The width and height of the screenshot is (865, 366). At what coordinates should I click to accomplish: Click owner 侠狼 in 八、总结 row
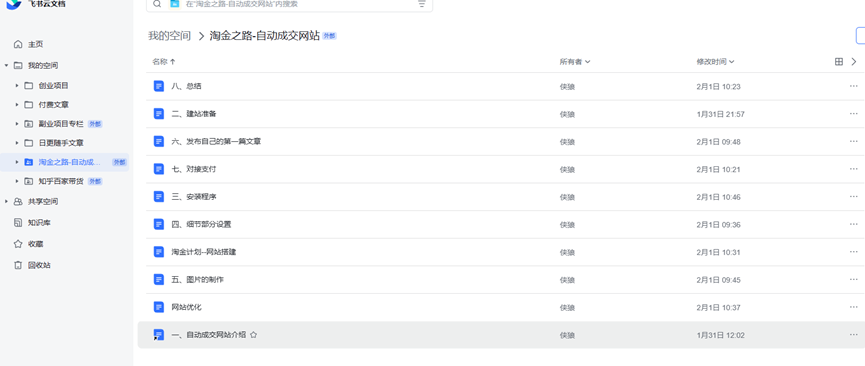click(x=567, y=87)
